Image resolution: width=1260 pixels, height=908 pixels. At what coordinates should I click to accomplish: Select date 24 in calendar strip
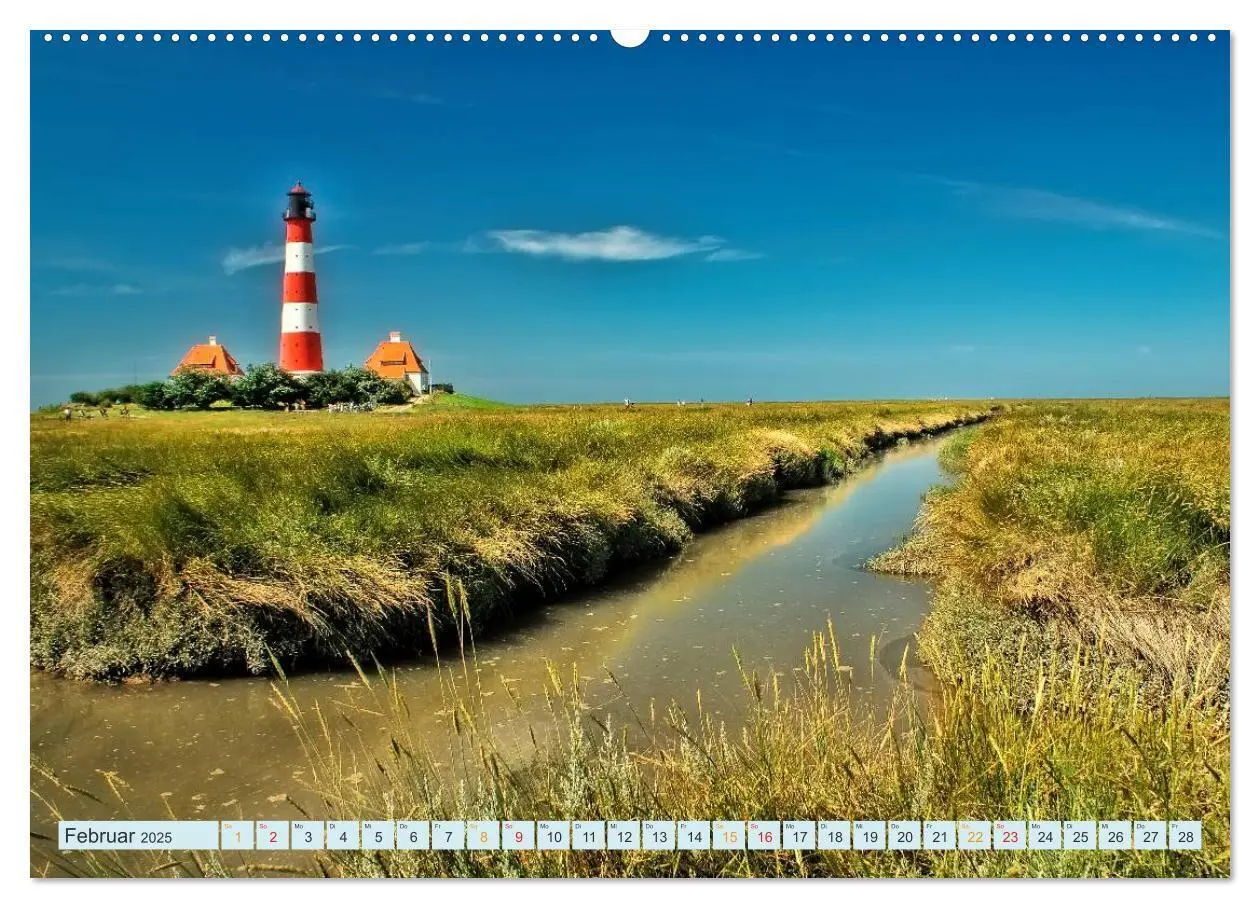point(1044,836)
